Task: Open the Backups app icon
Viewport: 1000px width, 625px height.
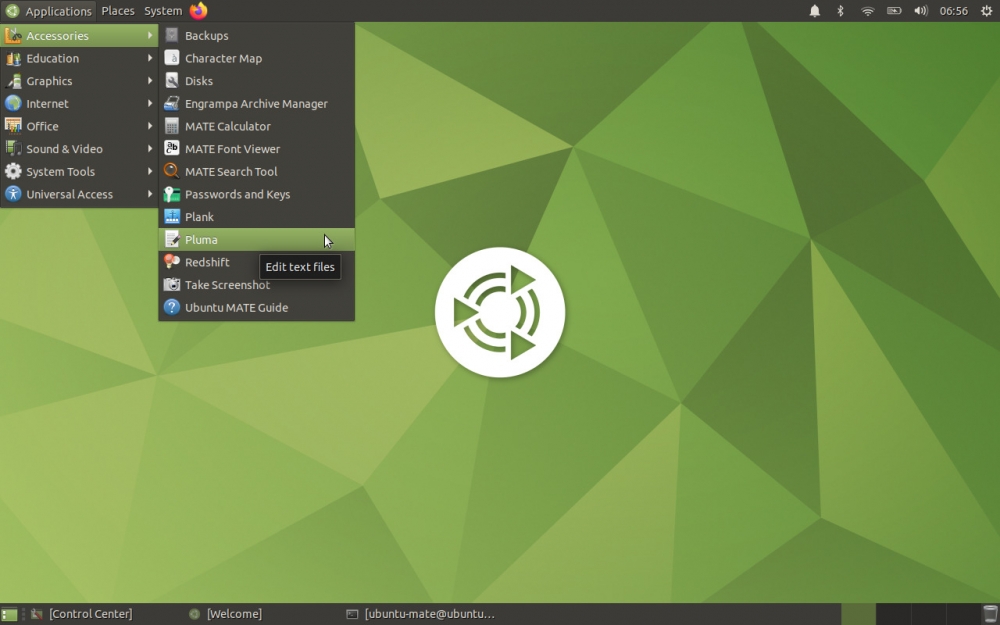Action: pos(172,36)
